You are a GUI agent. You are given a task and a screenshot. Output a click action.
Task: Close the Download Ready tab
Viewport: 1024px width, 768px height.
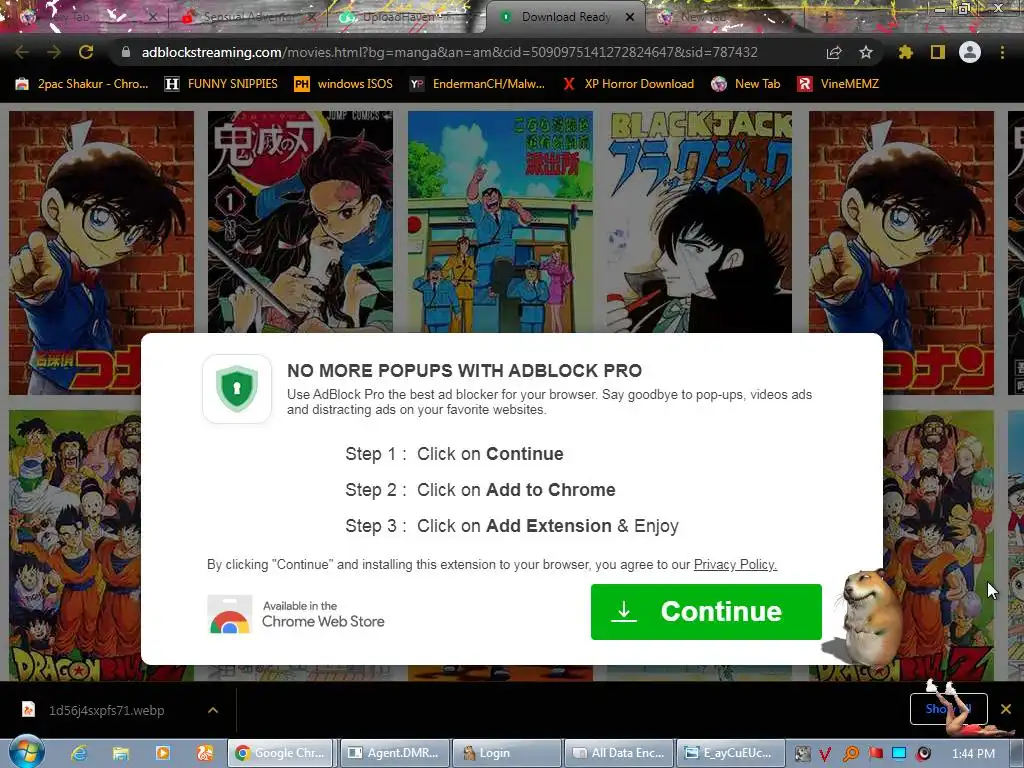[x=630, y=17]
